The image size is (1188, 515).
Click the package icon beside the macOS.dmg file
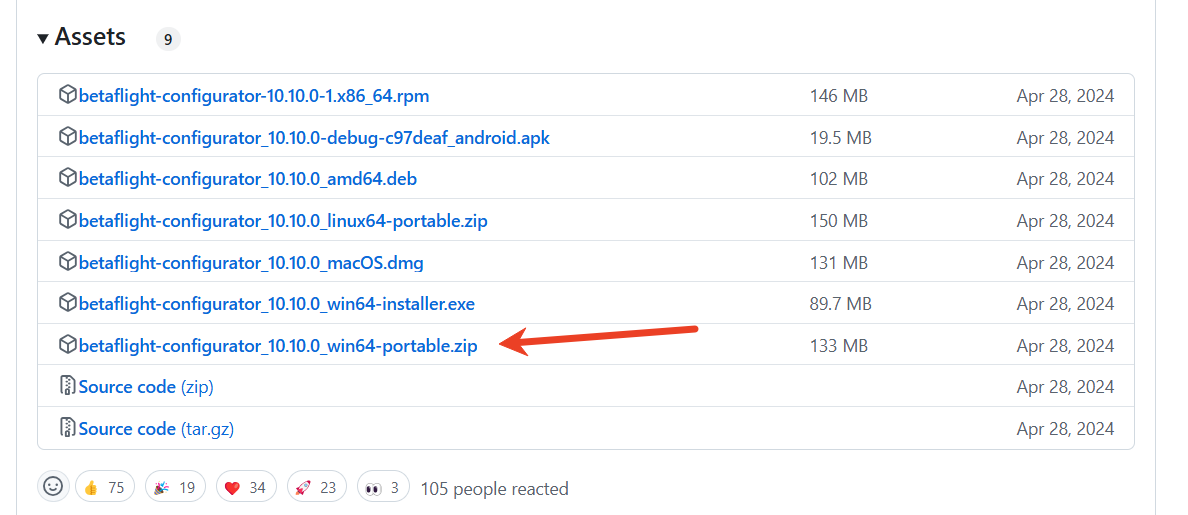pyautogui.click(x=67, y=262)
